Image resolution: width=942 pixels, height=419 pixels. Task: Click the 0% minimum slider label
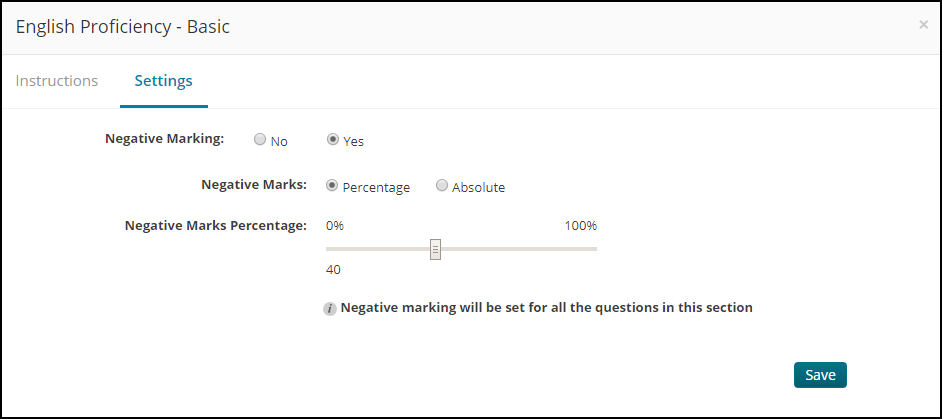pos(335,226)
